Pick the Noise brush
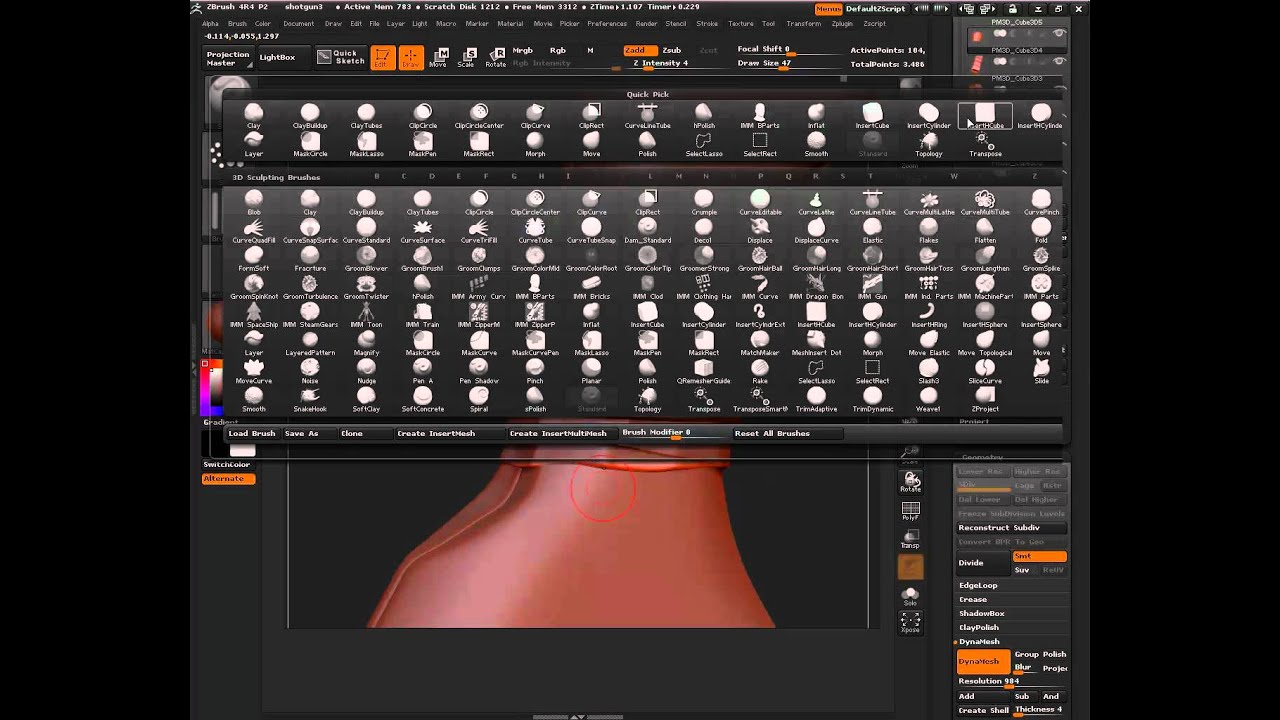The image size is (1280, 720). (310, 371)
